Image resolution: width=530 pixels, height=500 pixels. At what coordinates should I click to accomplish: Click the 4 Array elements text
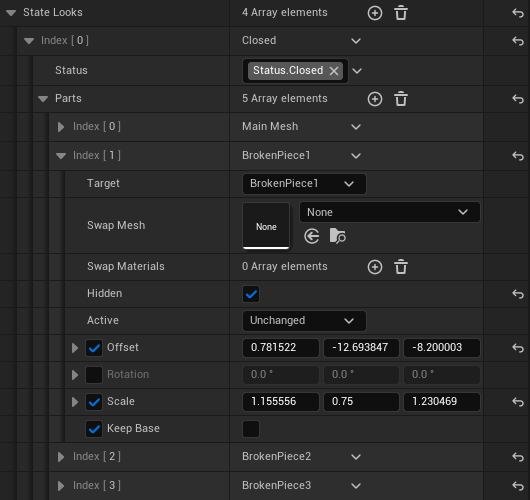285,13
